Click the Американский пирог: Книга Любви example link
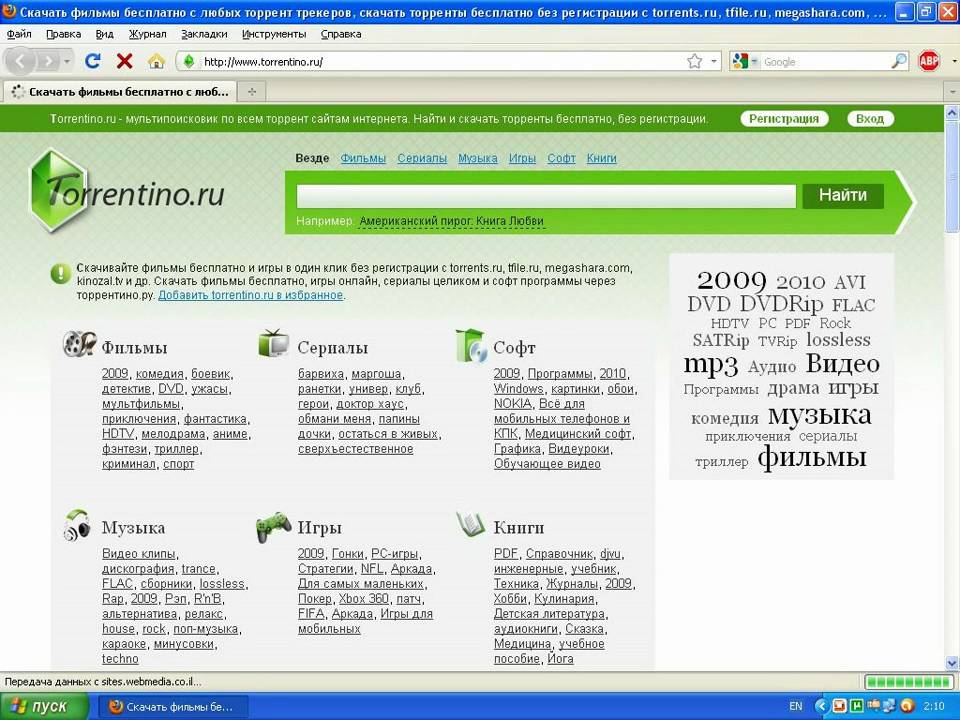 451,221
